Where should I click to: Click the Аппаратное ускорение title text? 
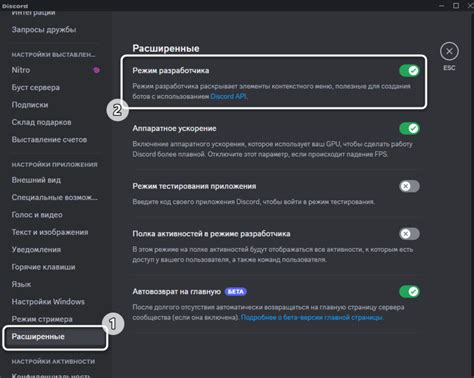tap(174, 128)
